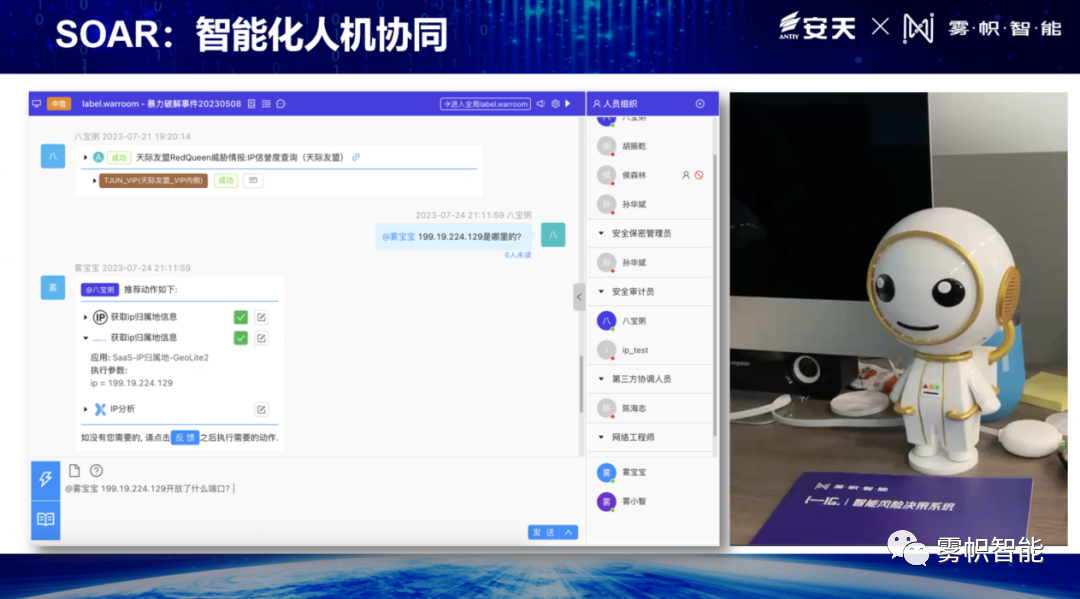Expand the TJUN_VIP row arrow
Viewport: 1080px width, 599px height.
(x=94, y=180)
